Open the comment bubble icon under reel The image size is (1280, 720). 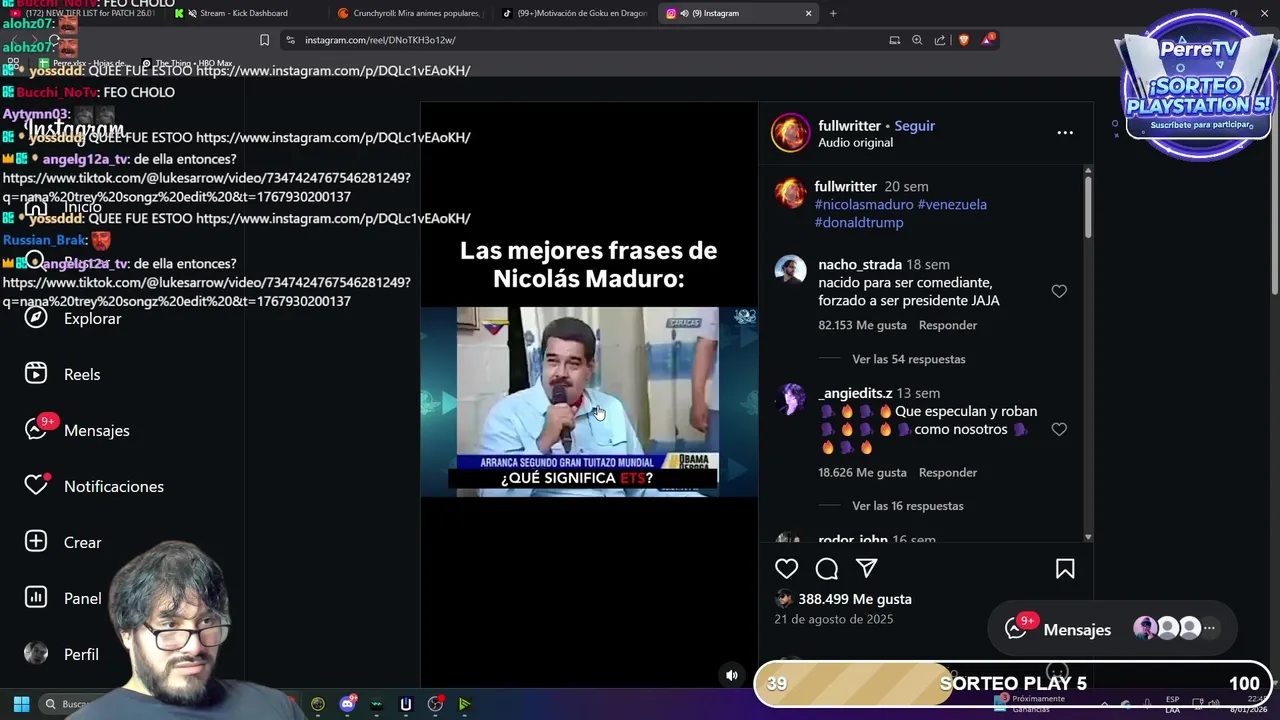827,568
